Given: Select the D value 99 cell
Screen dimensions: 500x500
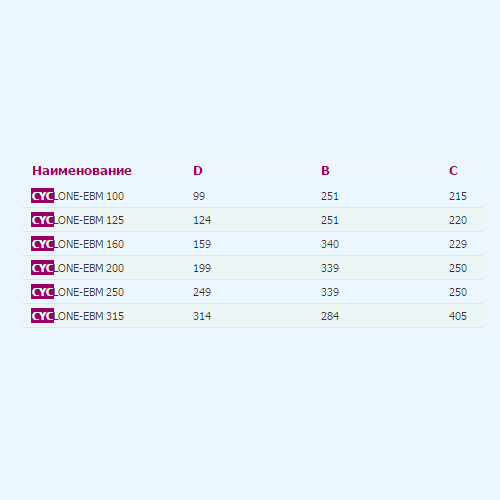Looking at the screenshot, I should 199,196.
